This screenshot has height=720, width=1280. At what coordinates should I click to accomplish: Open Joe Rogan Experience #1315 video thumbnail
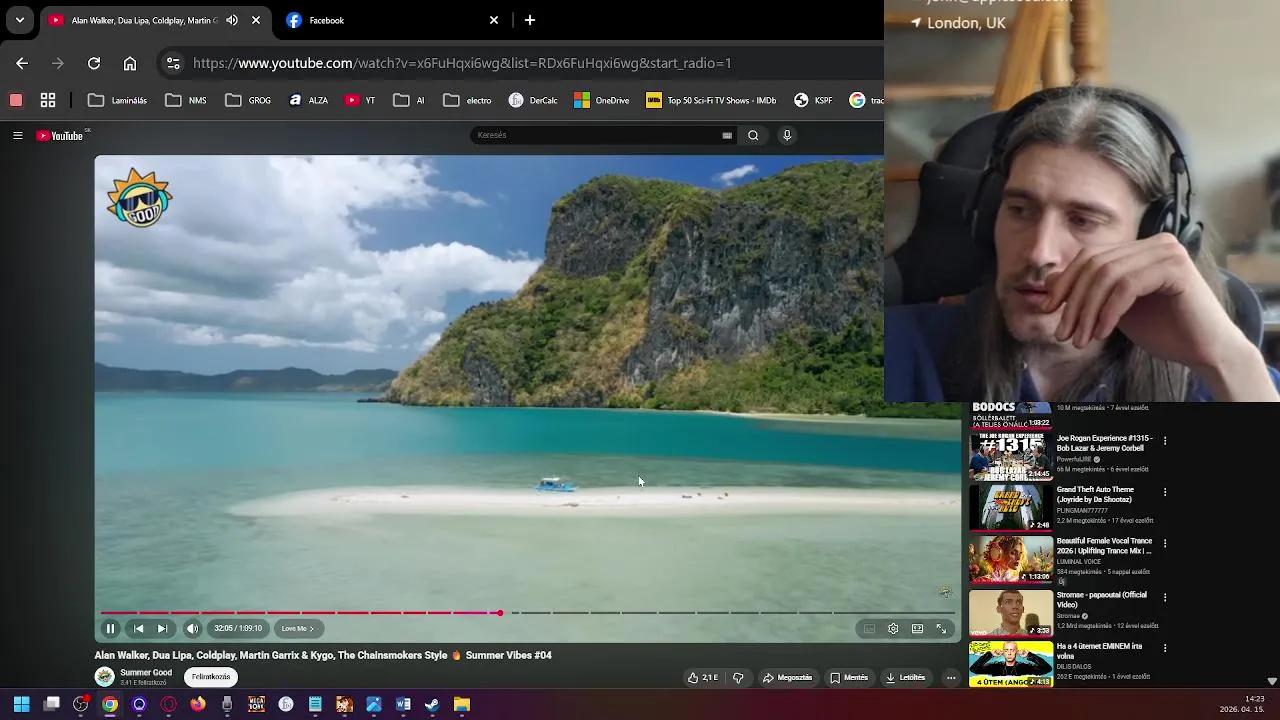1010,456
